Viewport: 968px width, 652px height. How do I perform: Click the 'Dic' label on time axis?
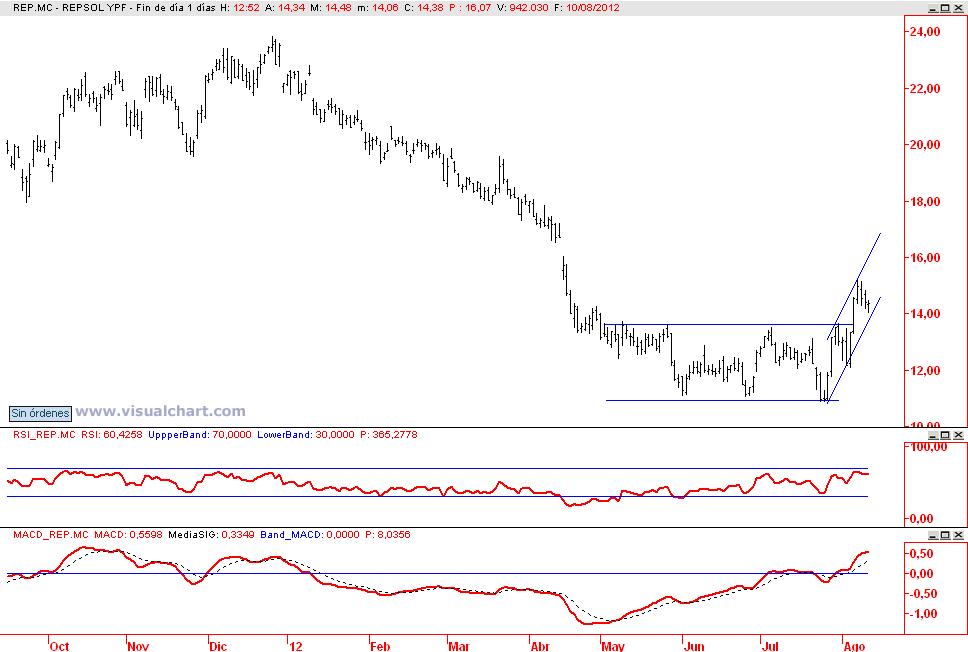coord(218,646)
